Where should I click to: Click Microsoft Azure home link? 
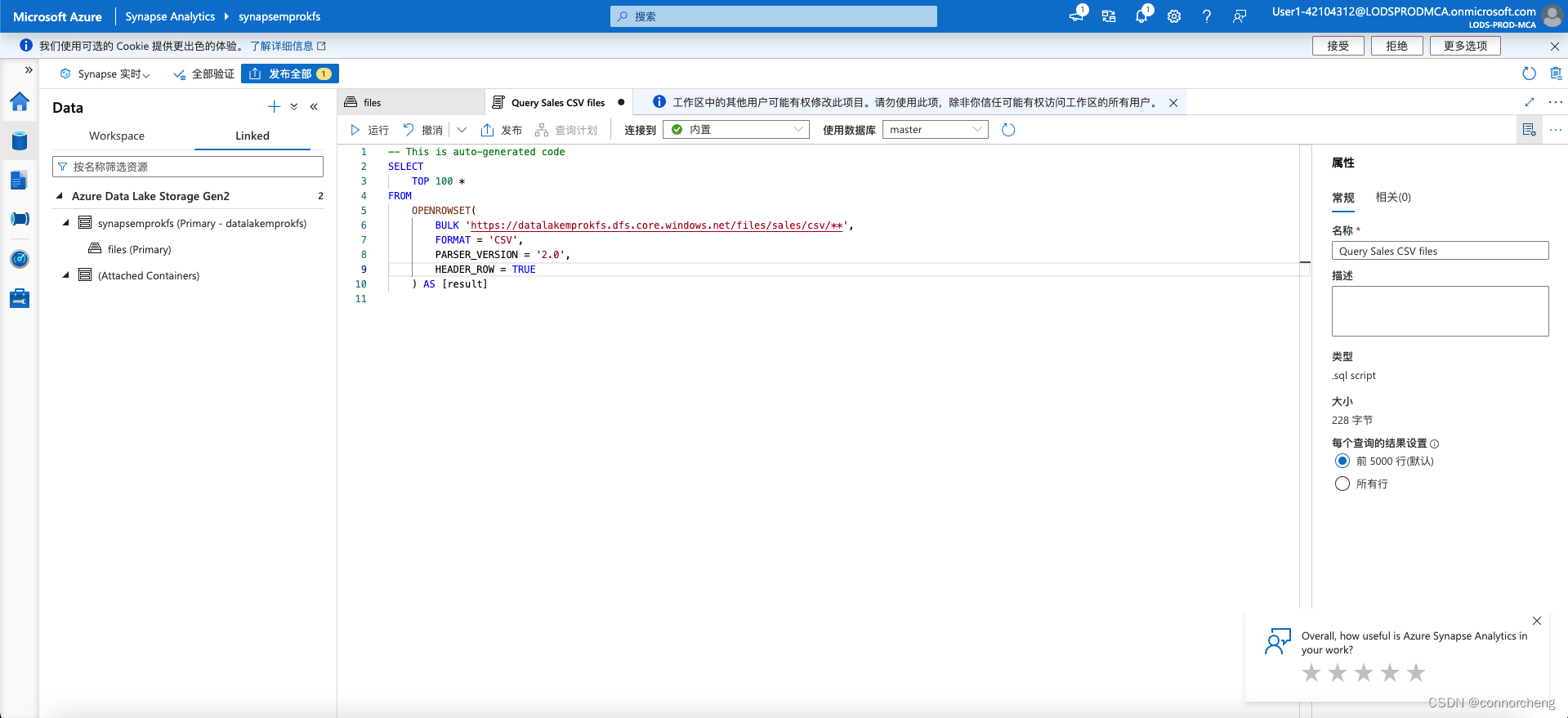pyautogui.click(x=57, y=16)
